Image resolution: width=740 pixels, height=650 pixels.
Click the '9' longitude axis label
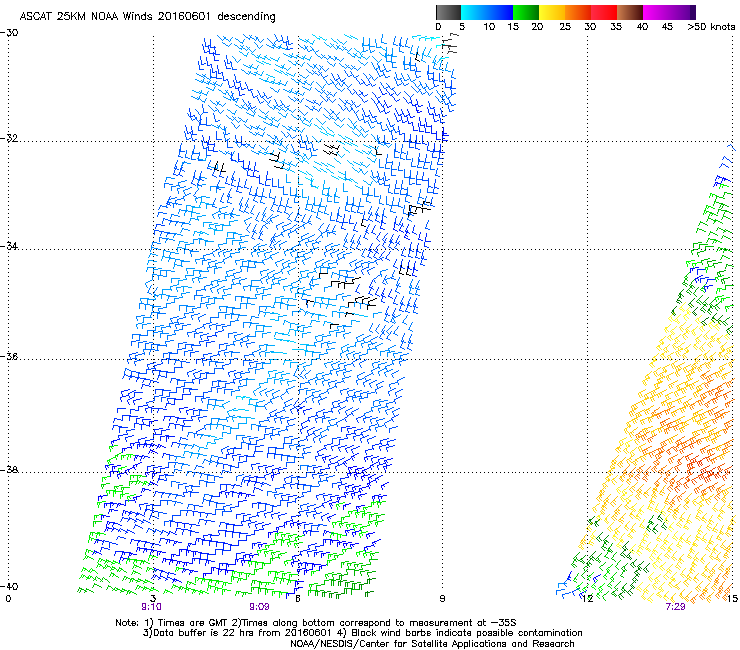tap(442, 599)
